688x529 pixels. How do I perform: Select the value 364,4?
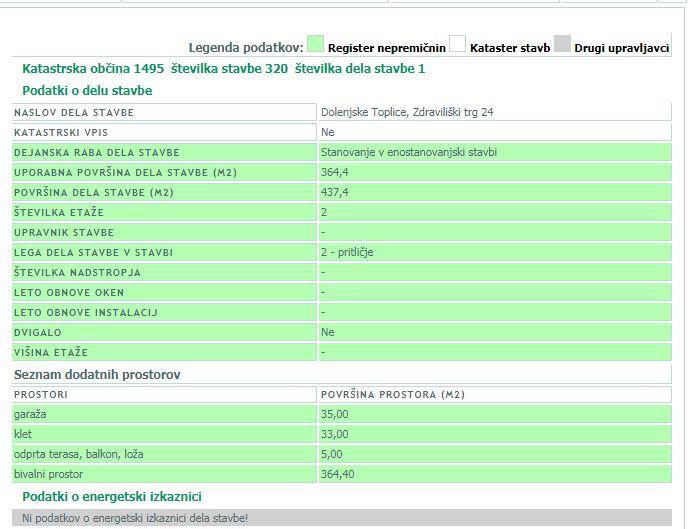pyautogui.click(x=334, y=172)
